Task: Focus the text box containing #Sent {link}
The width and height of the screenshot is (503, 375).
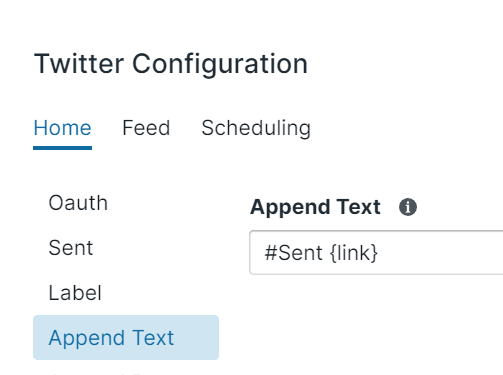Action: coord(376,252)
